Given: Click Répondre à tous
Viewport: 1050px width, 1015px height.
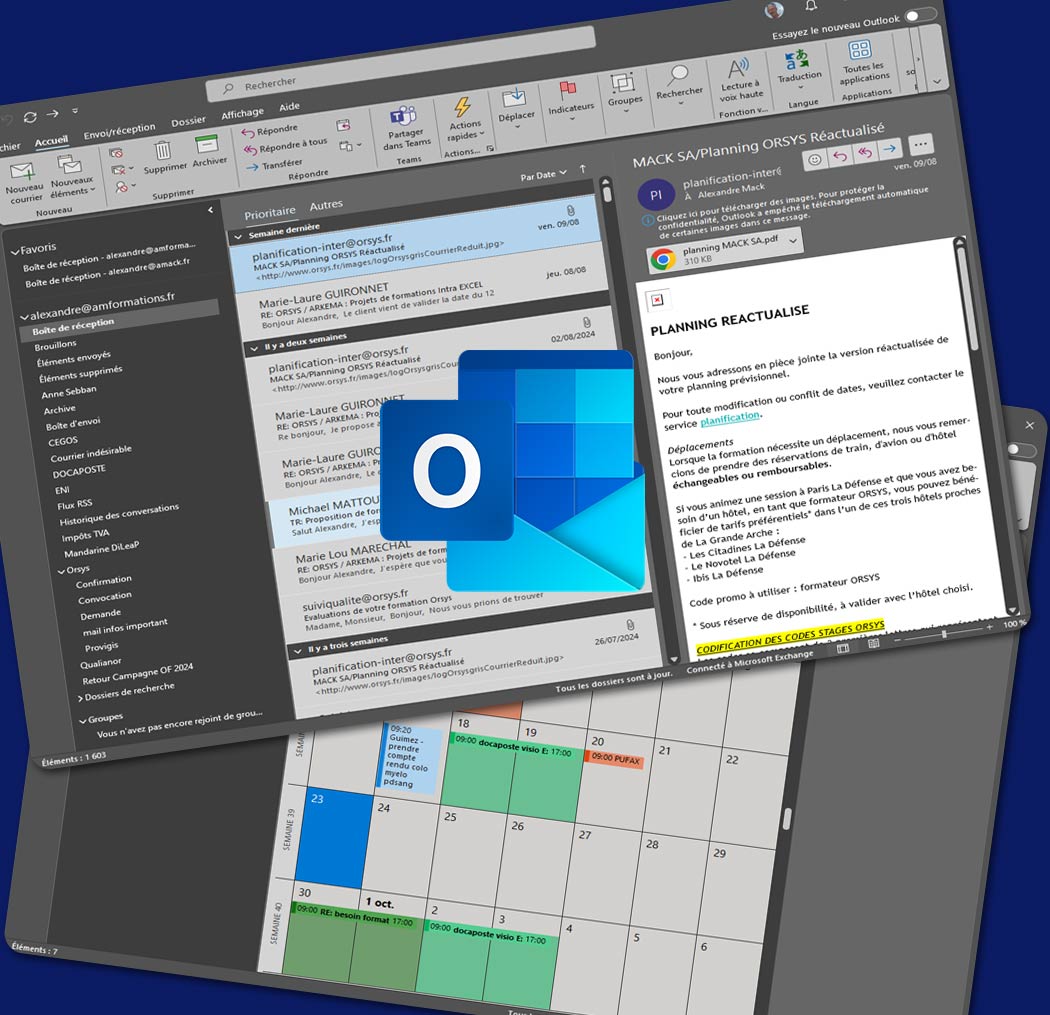Looking at the screenshot, I should click(285, 146).
